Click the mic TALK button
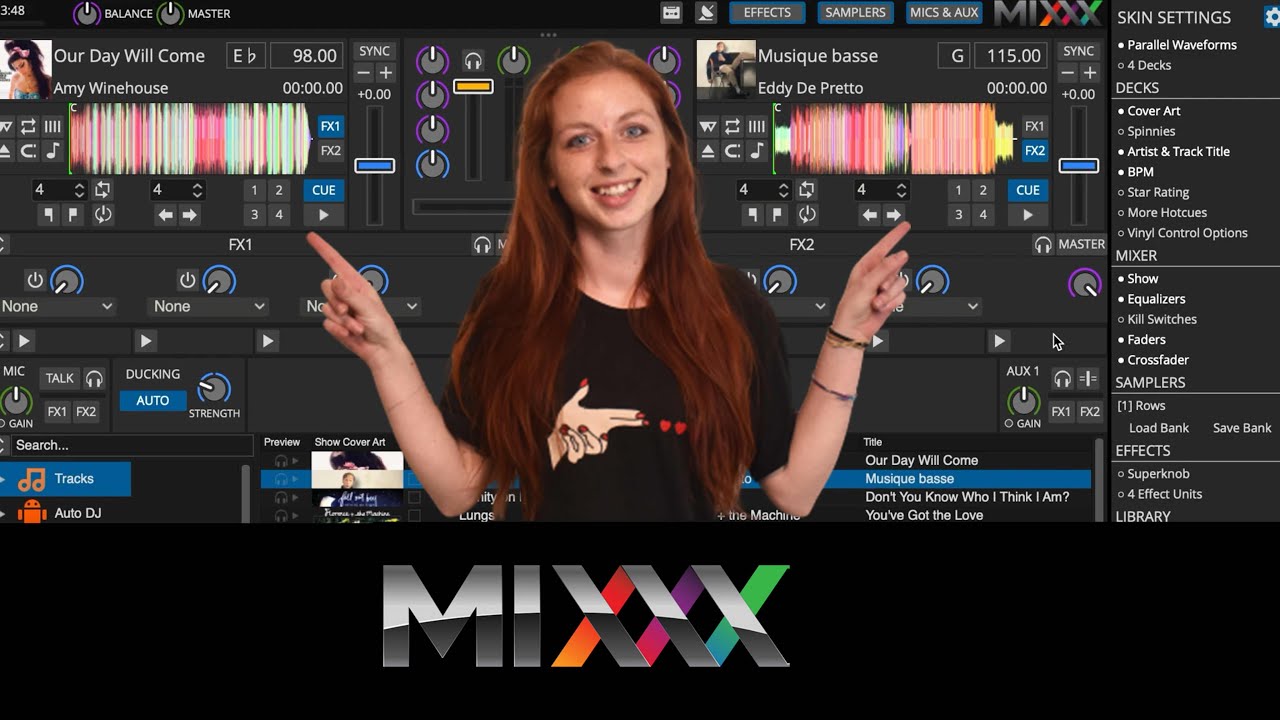 pyautogui.click(x=60, y=378)
